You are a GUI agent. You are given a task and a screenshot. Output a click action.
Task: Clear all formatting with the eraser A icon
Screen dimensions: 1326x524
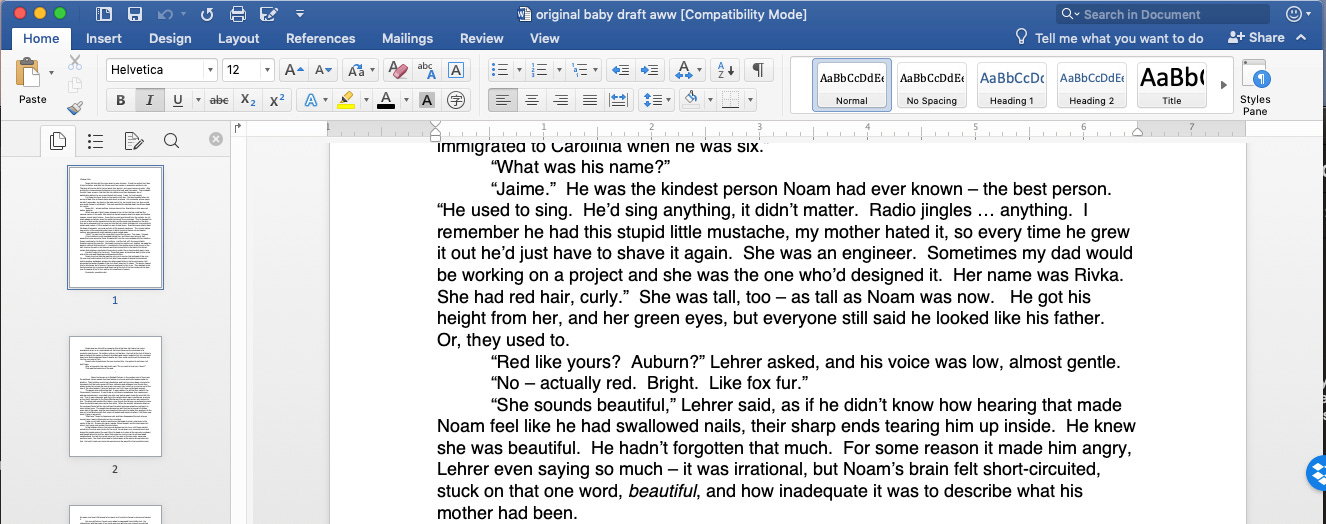397,70
